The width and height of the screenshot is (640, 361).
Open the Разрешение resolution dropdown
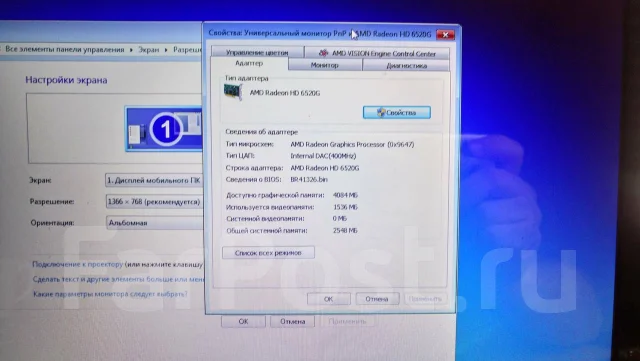tap(154, 202)
